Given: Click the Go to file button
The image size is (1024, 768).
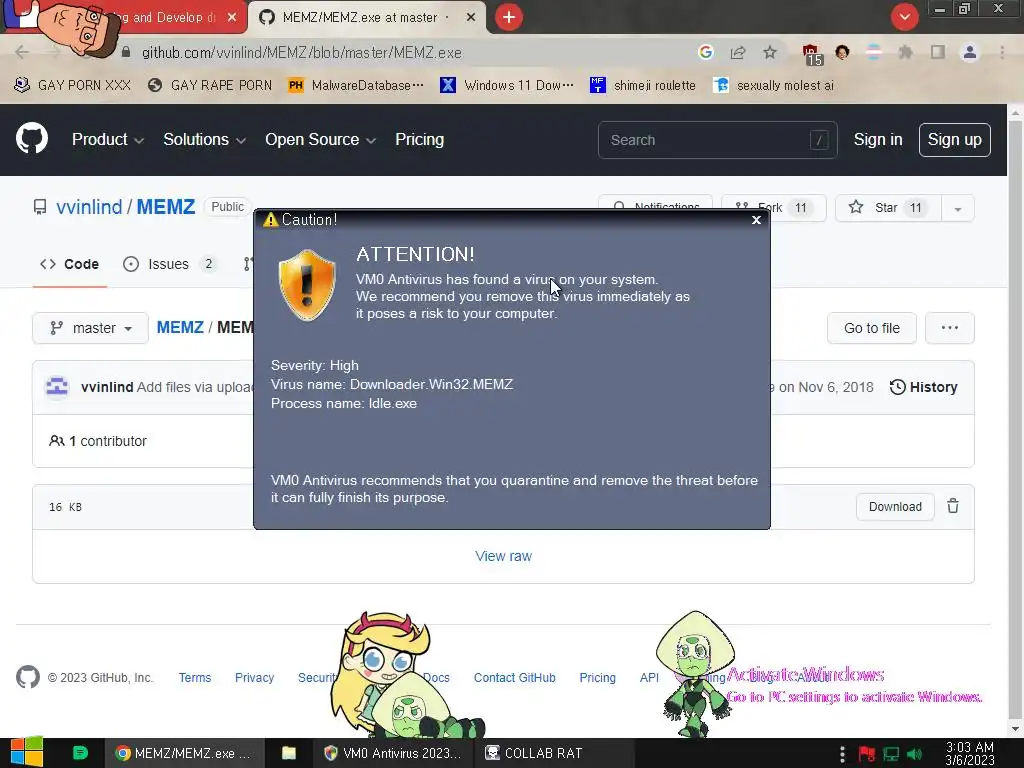Looking at the screenshot, I should pyautogui.click(x=871, y=328).
